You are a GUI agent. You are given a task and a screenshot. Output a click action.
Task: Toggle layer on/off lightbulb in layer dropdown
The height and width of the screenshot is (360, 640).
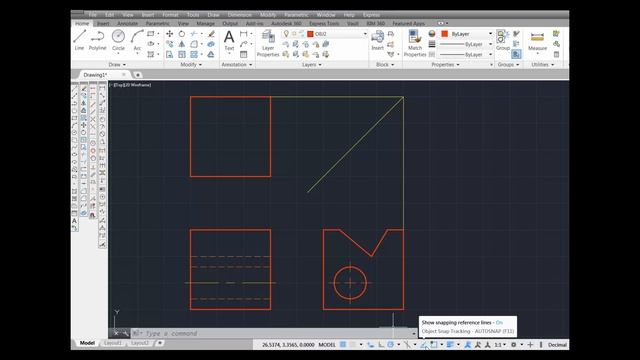click(286, 34)
